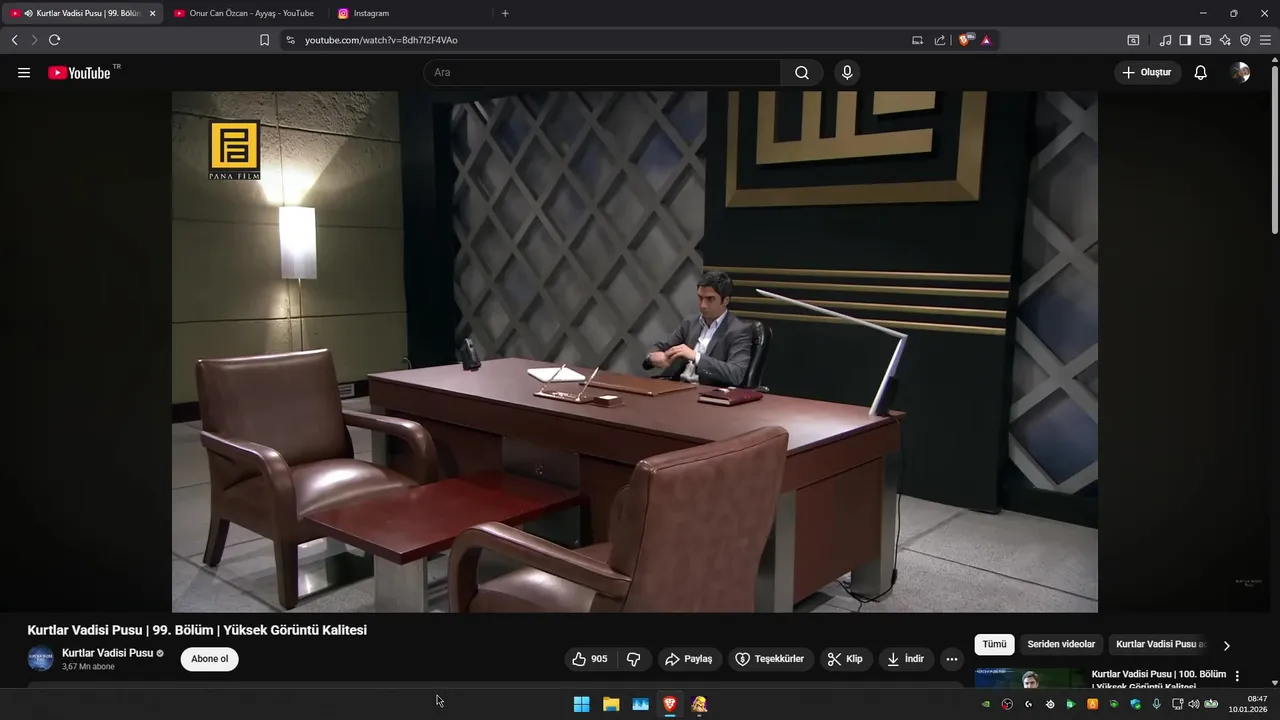
Task: Dislike the video with thumbs down
Action: click(634, 659)
